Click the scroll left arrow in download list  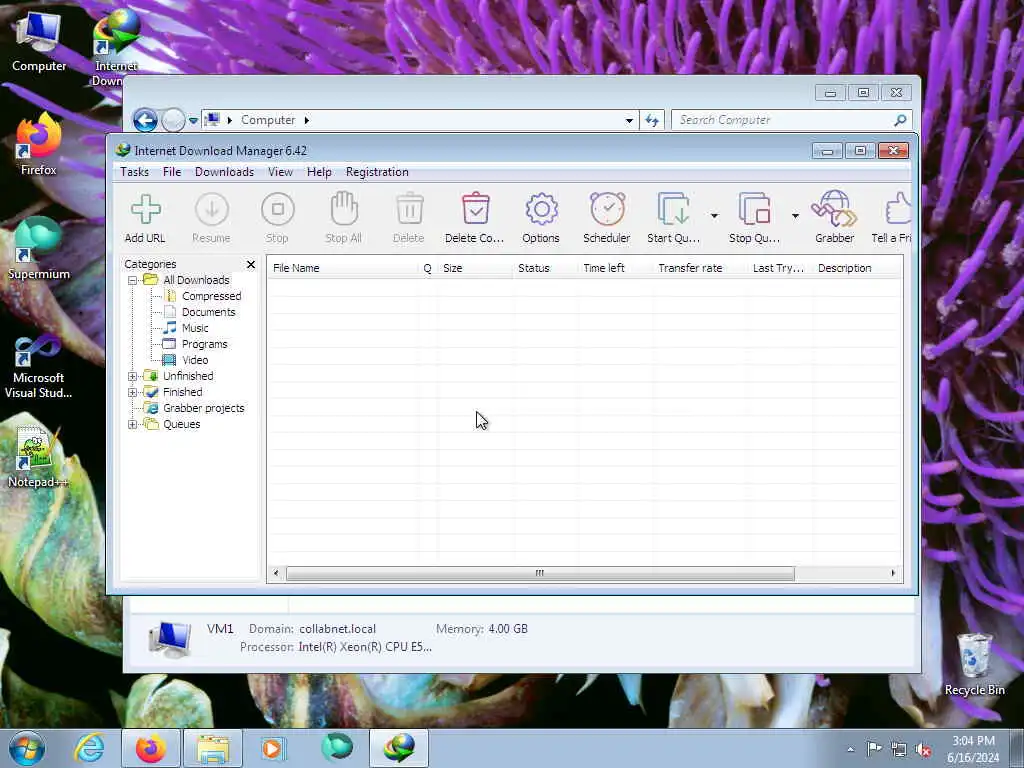[276, 573]
